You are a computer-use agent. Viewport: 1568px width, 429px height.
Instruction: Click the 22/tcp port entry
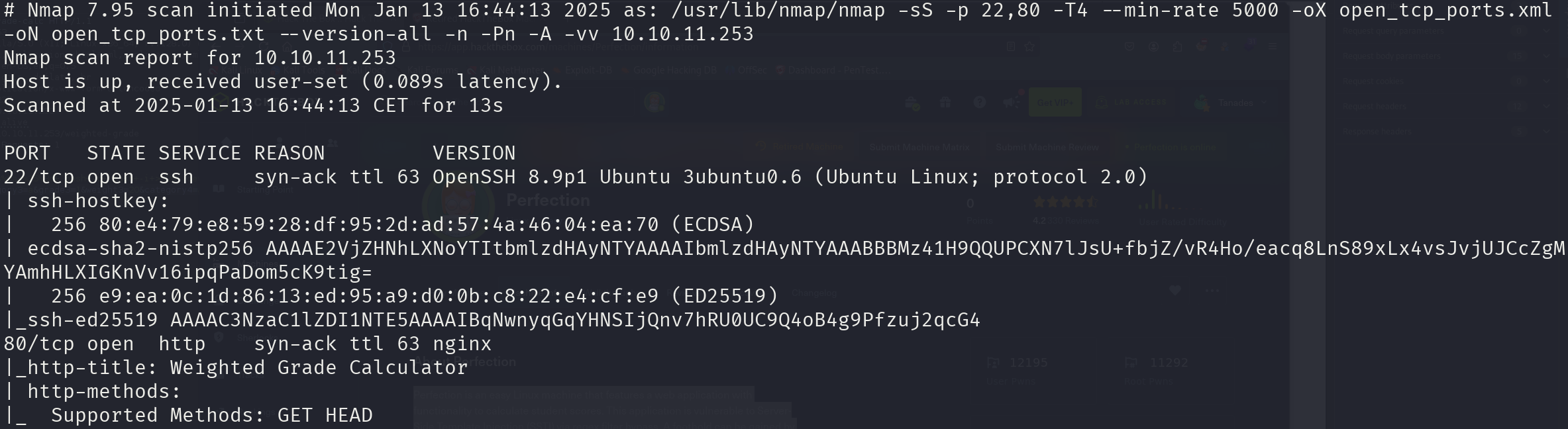click(39, 177)
